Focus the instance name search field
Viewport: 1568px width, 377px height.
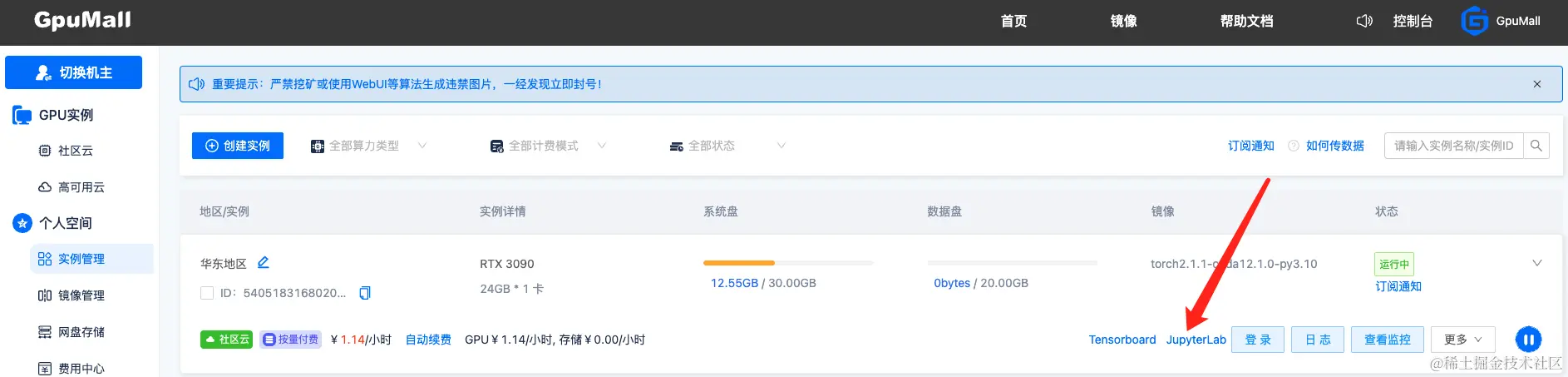(x=1453, y=146)
